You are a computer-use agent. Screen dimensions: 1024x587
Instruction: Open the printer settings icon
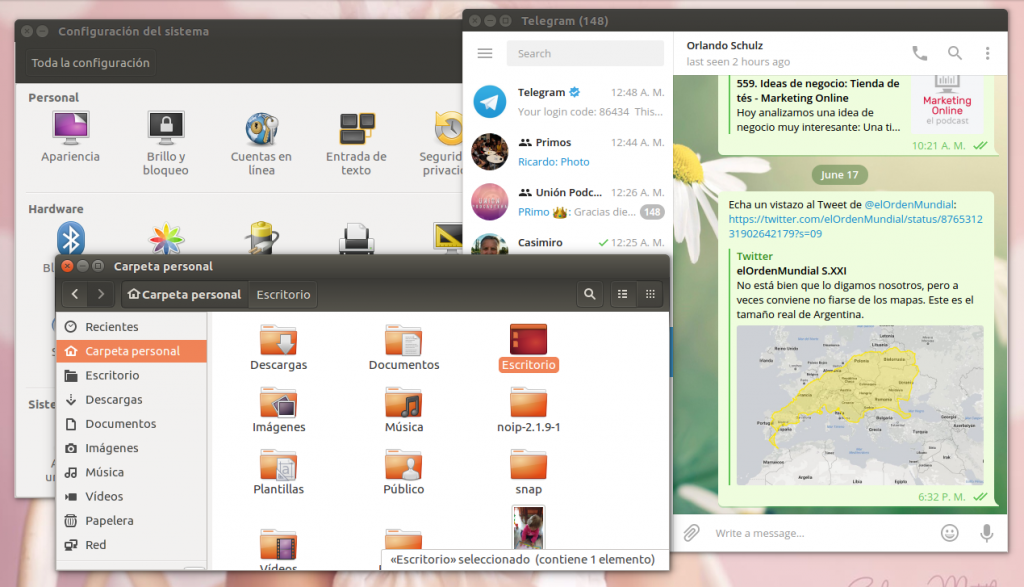click(357, 238)
